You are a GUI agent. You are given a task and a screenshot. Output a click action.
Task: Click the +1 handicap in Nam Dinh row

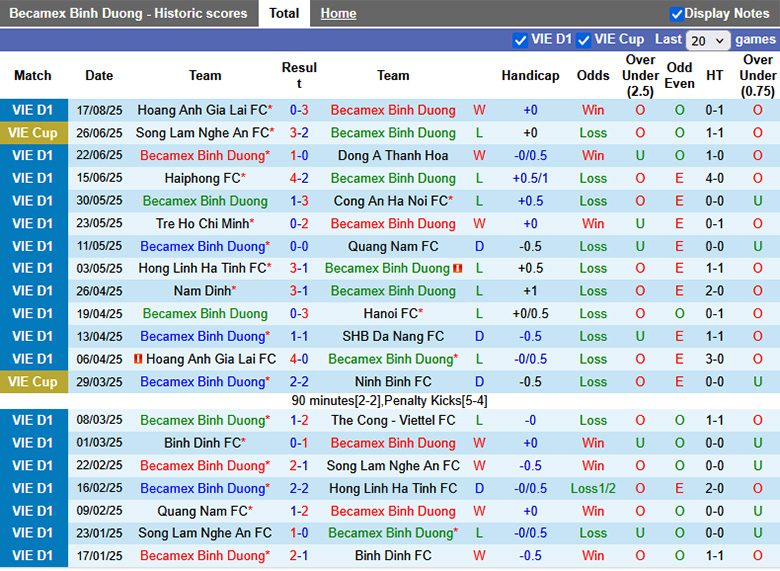click(x=530, y=290)
